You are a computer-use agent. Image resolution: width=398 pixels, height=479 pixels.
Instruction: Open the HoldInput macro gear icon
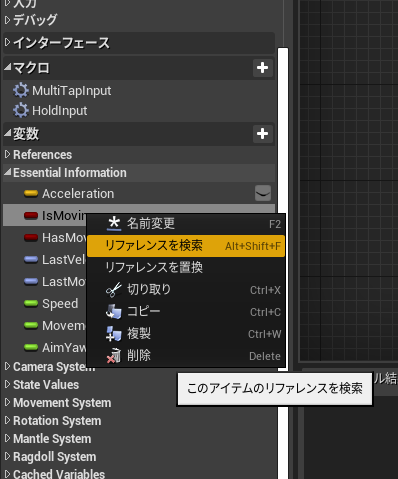pos(21,111)
